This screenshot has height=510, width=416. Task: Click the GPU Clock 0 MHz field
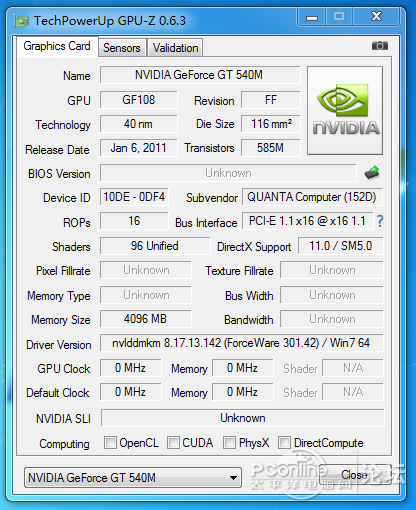[x=130, y=368]
